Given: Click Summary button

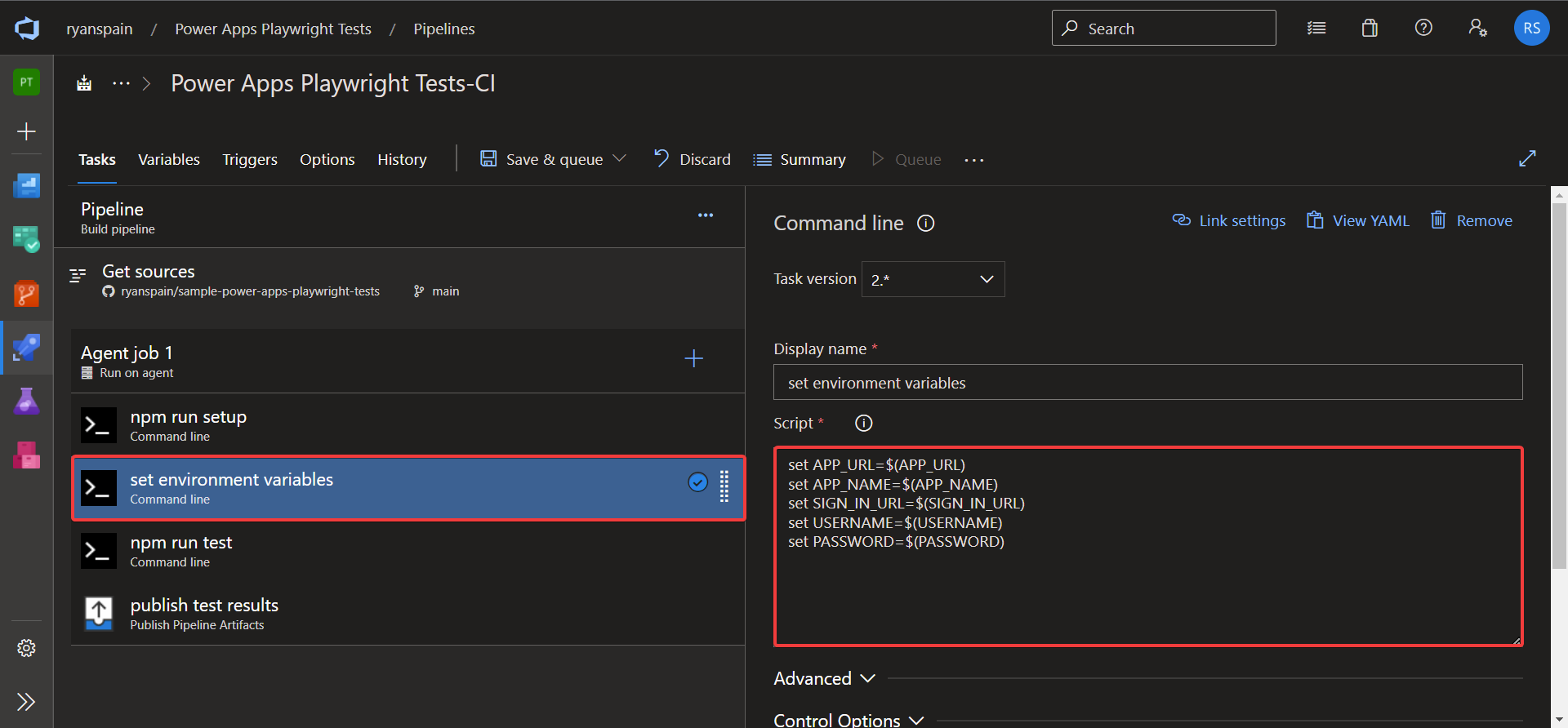Looking at the screenshot, I should (800, 159).
